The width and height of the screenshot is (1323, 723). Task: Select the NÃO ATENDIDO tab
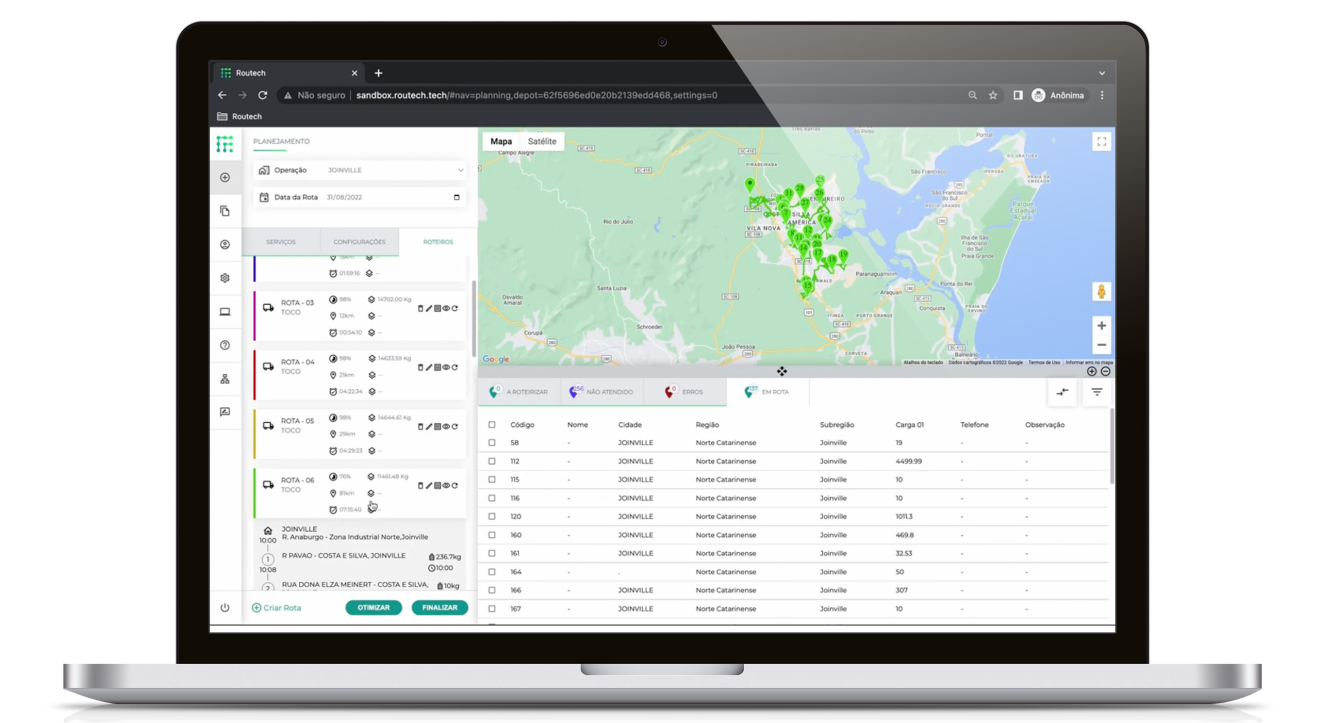601,392
